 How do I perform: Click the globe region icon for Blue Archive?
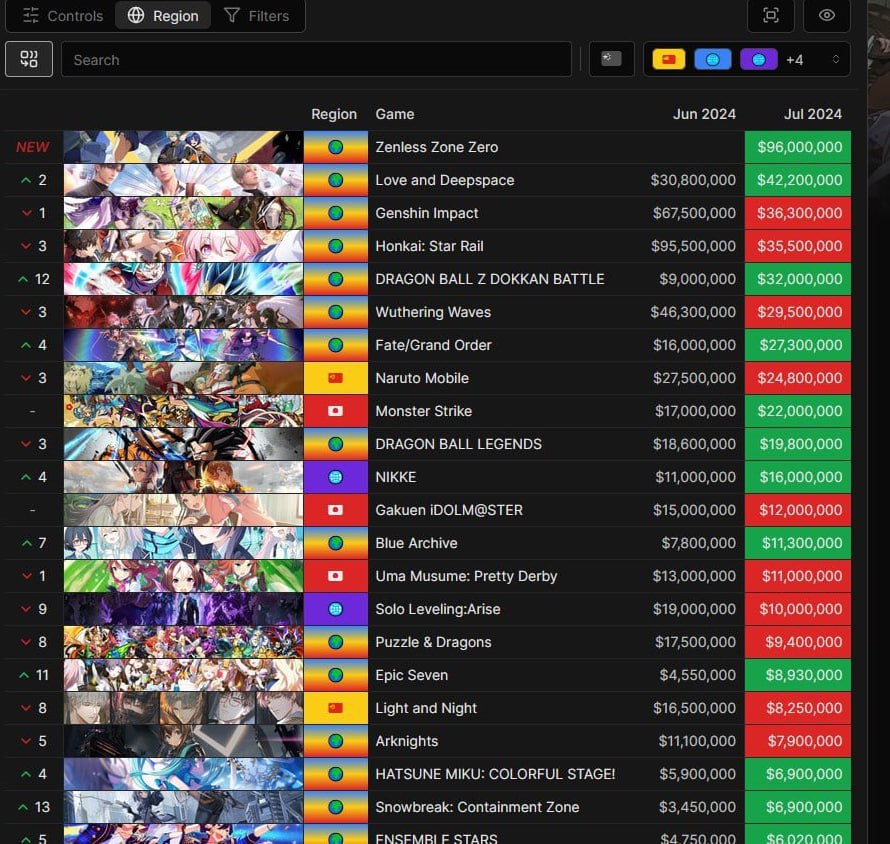pos(335,543)
